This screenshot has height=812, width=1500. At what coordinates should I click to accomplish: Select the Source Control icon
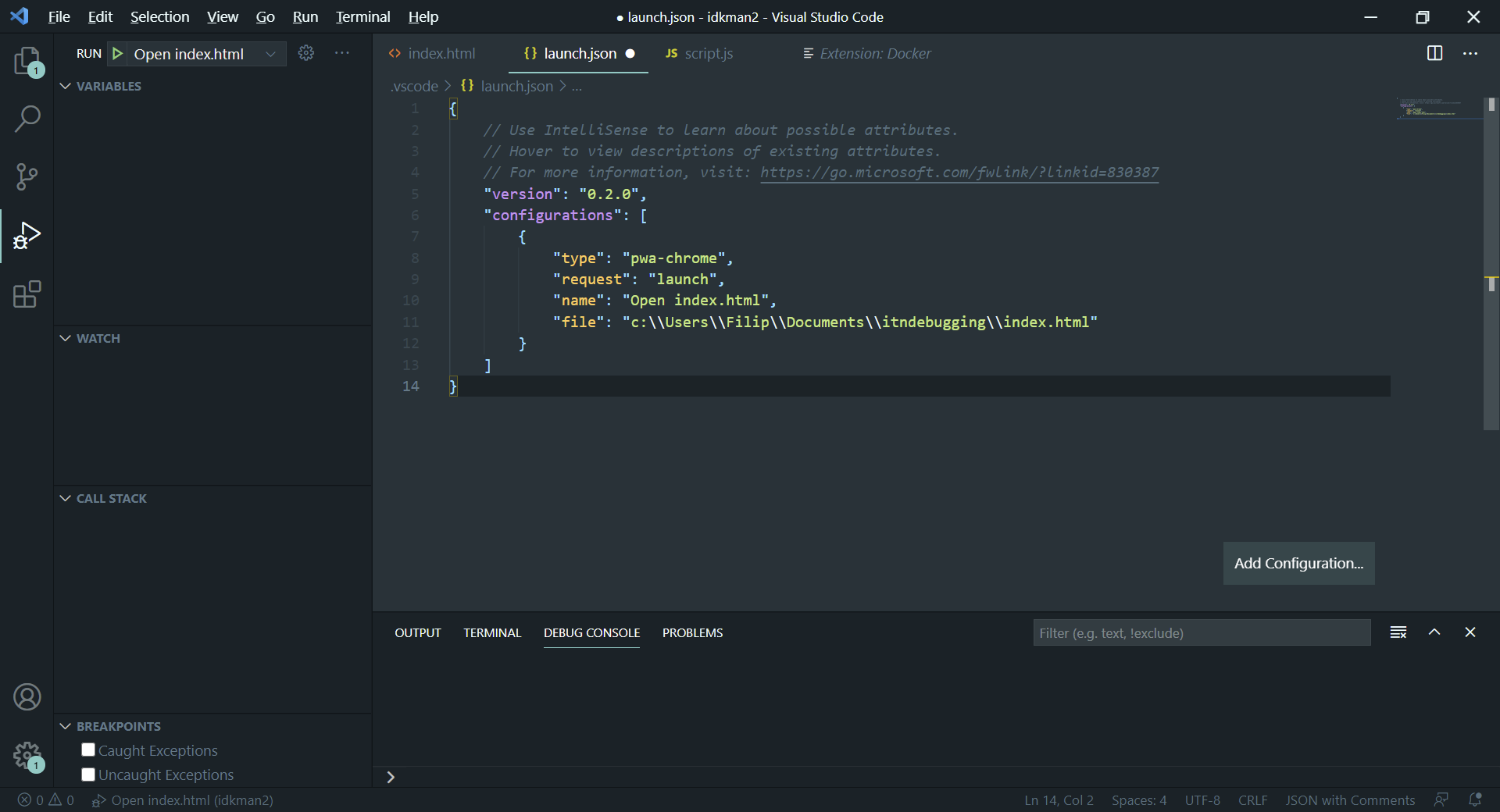[x=27, y=176]
